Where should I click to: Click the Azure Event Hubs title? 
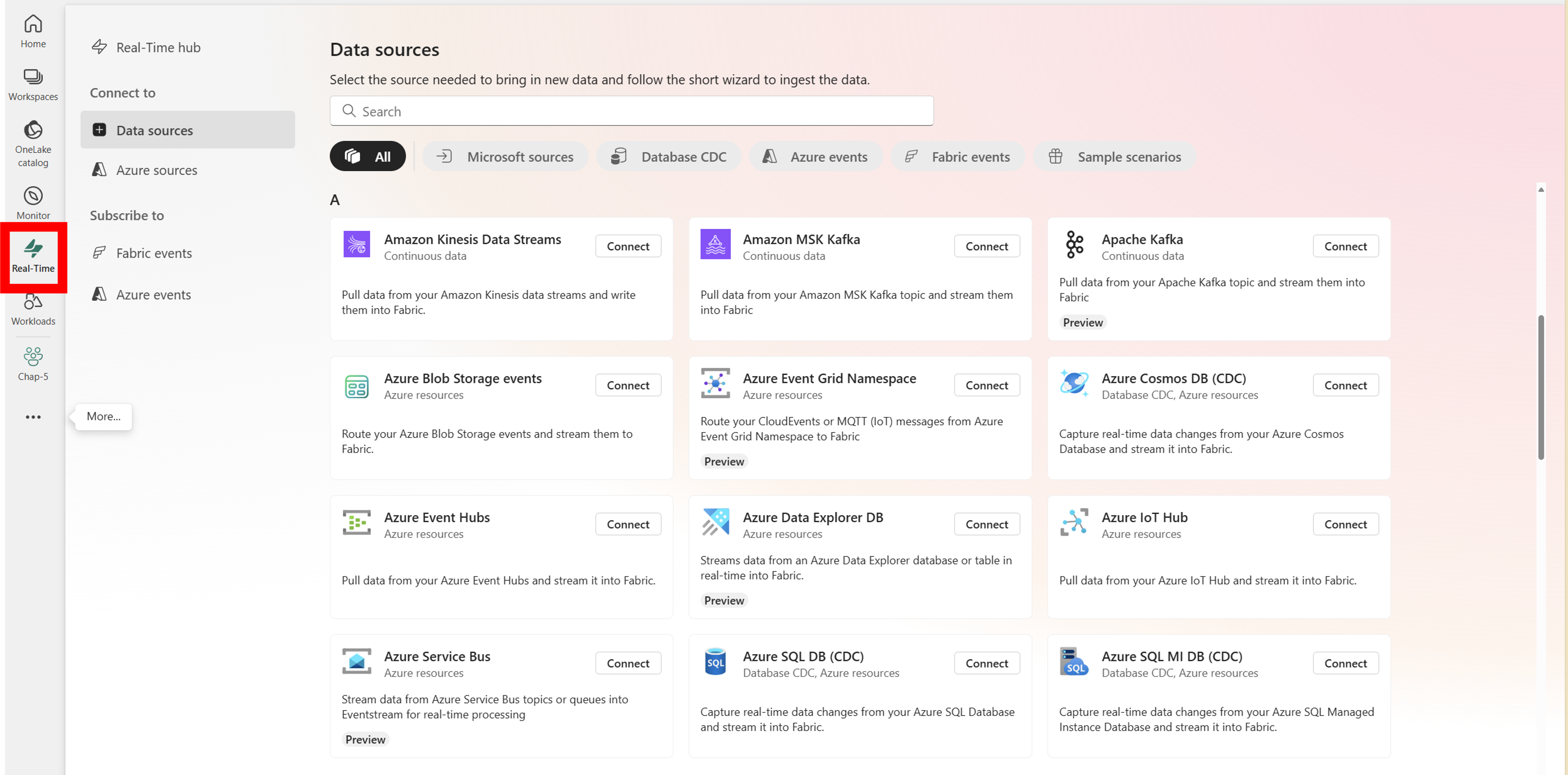click(x=437, y=517)
